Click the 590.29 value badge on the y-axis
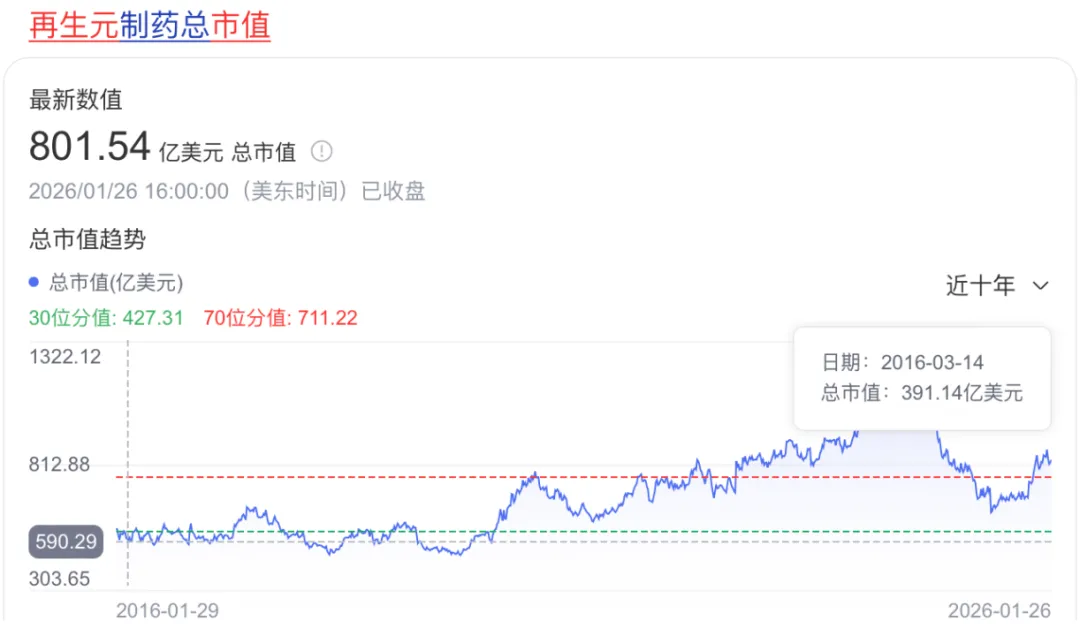The image size is (1080, 636). click(66, 542)
